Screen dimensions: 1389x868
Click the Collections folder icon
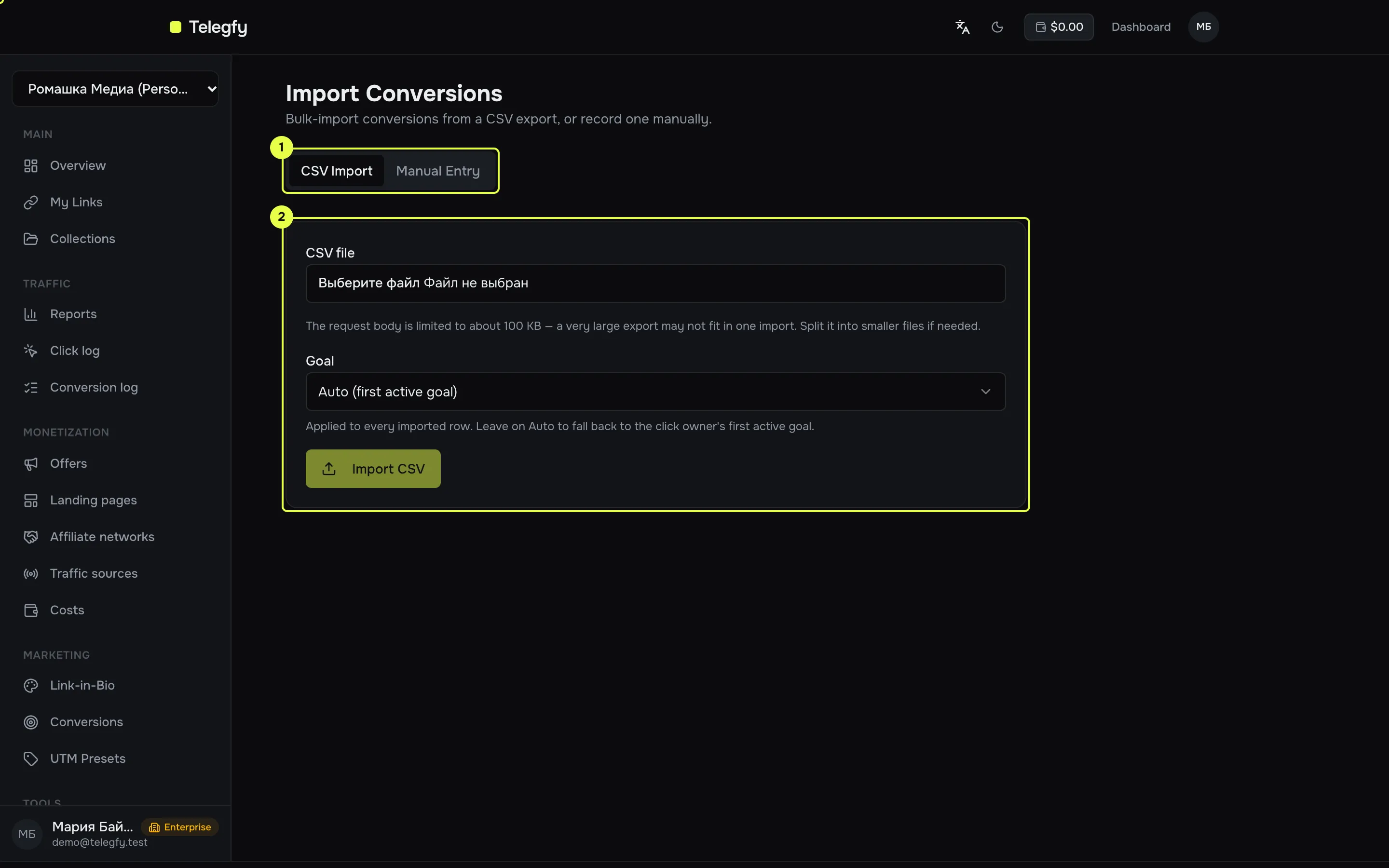point(30,239)
